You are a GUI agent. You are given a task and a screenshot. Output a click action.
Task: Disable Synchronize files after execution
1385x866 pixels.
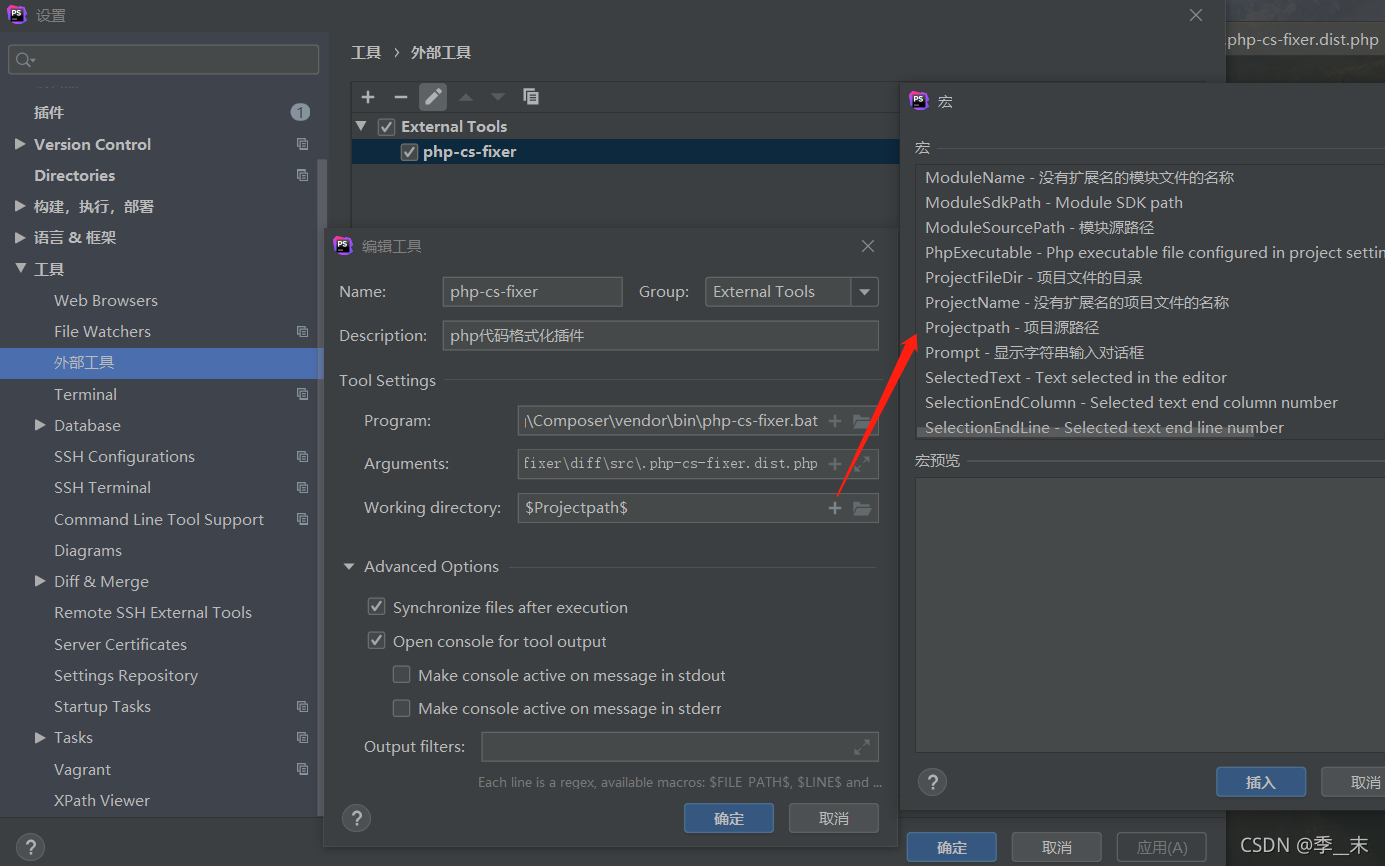point(376,606)
